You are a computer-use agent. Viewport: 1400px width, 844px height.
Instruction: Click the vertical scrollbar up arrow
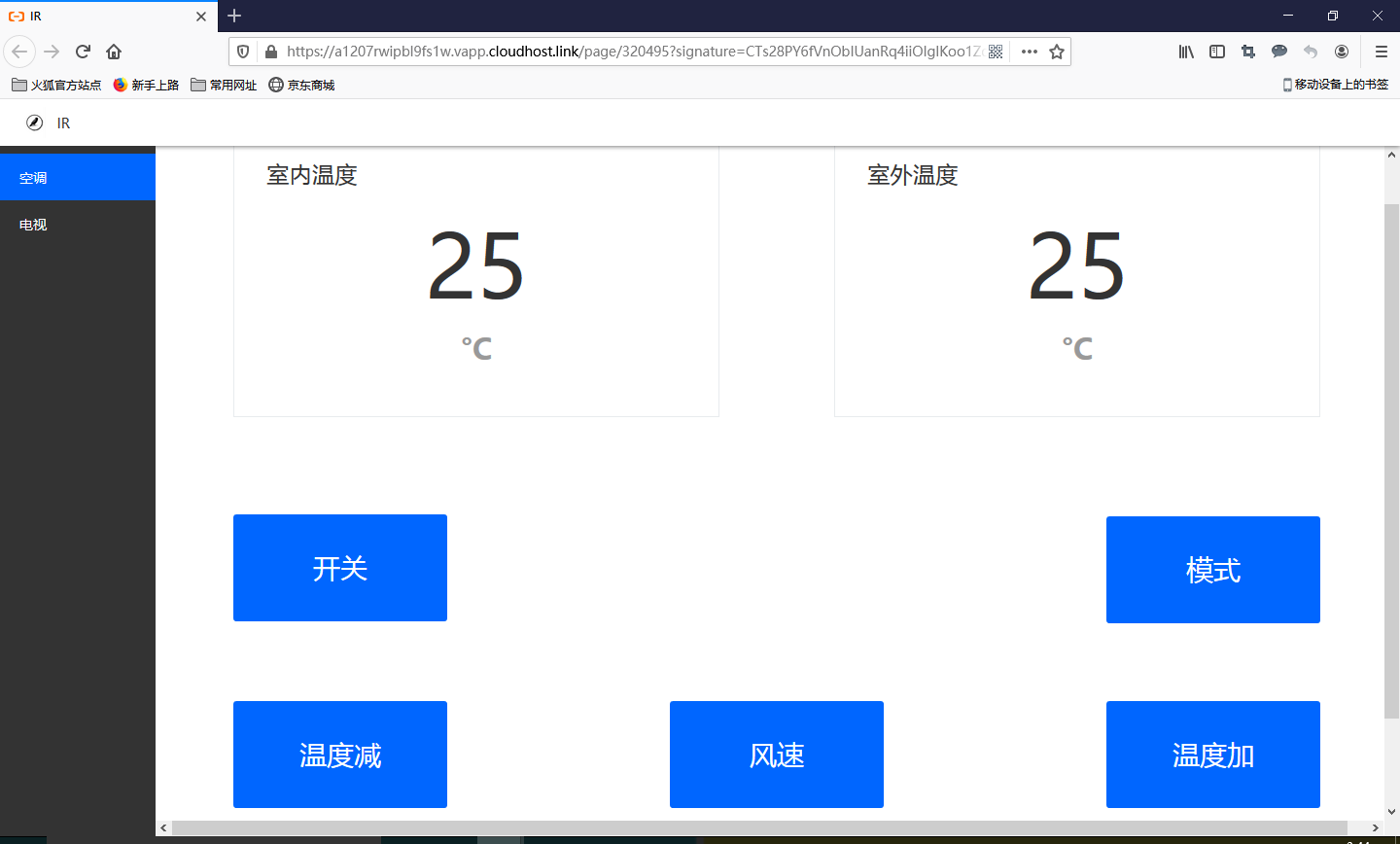1391,155
